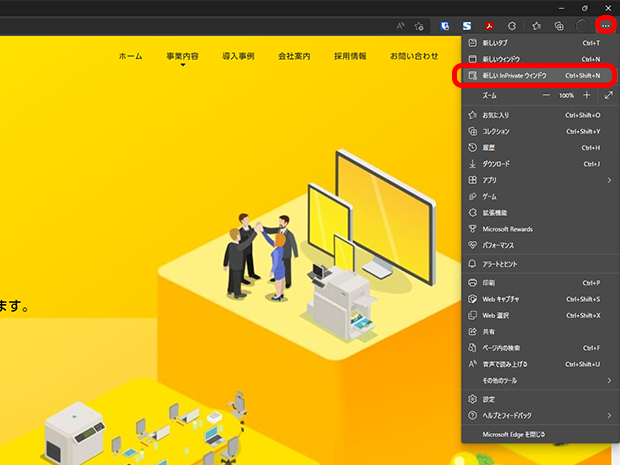This screenshot has height=465, width=620.
Task: Open the Favorites toolbar star icon
Action: tap(536, 26)
